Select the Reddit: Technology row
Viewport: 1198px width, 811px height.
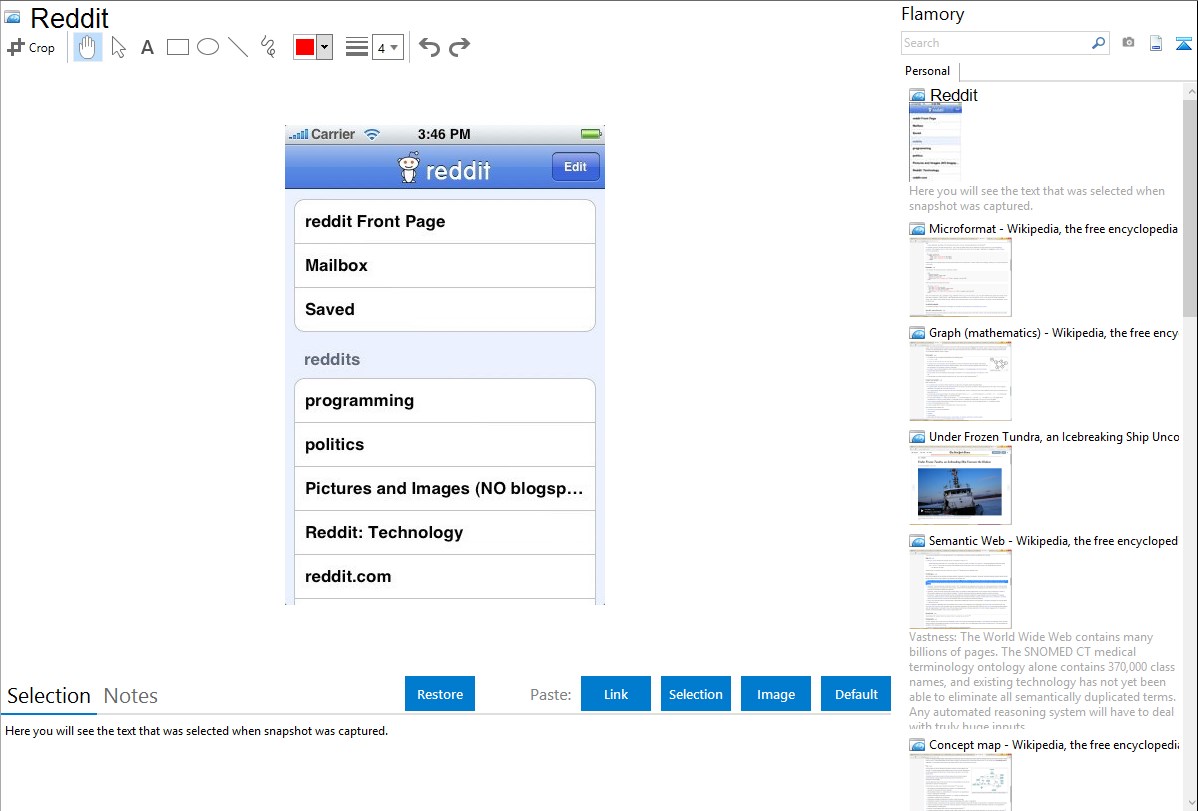point(445,533)
